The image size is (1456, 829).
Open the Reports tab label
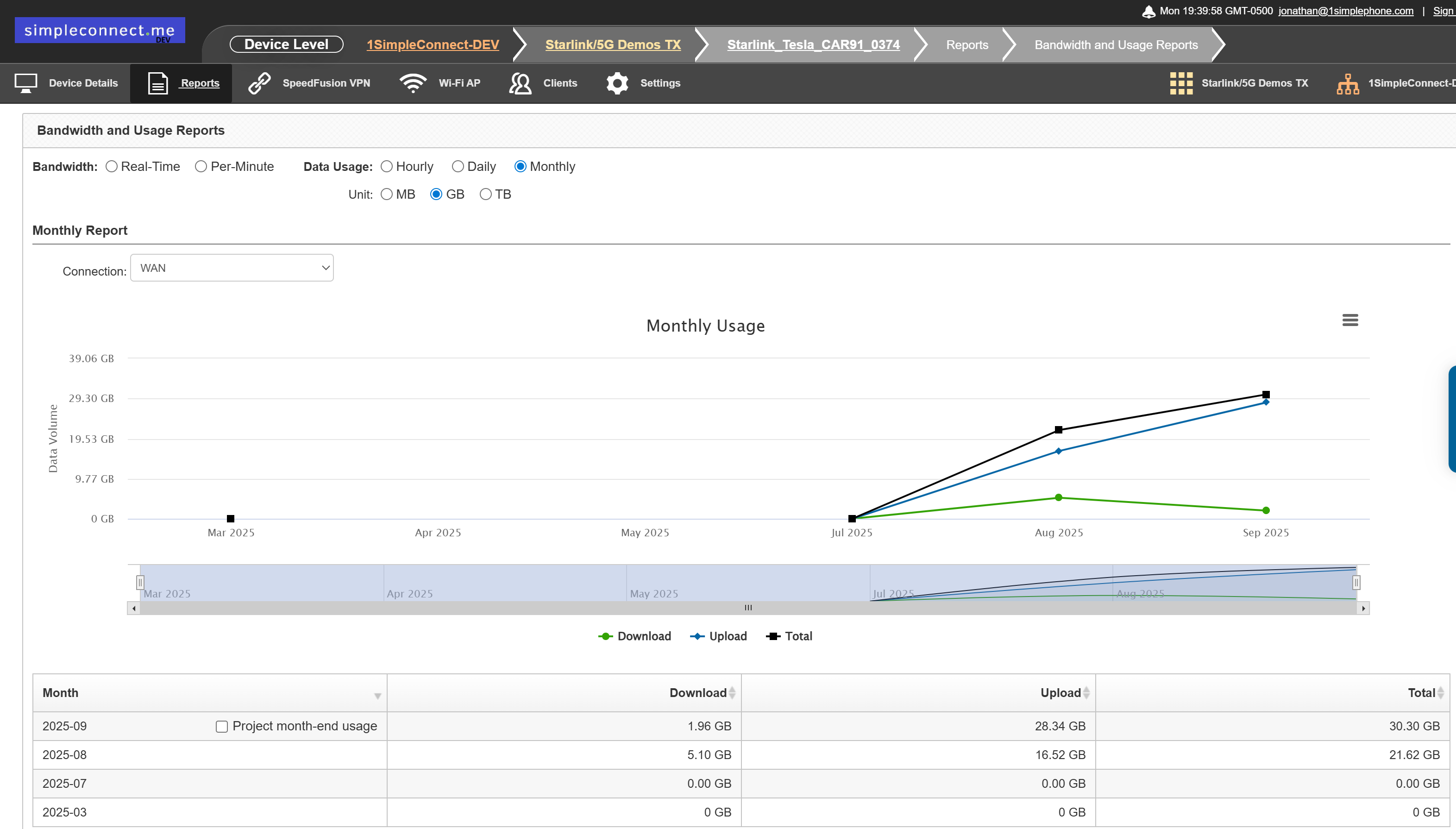[x=200, y=83]
